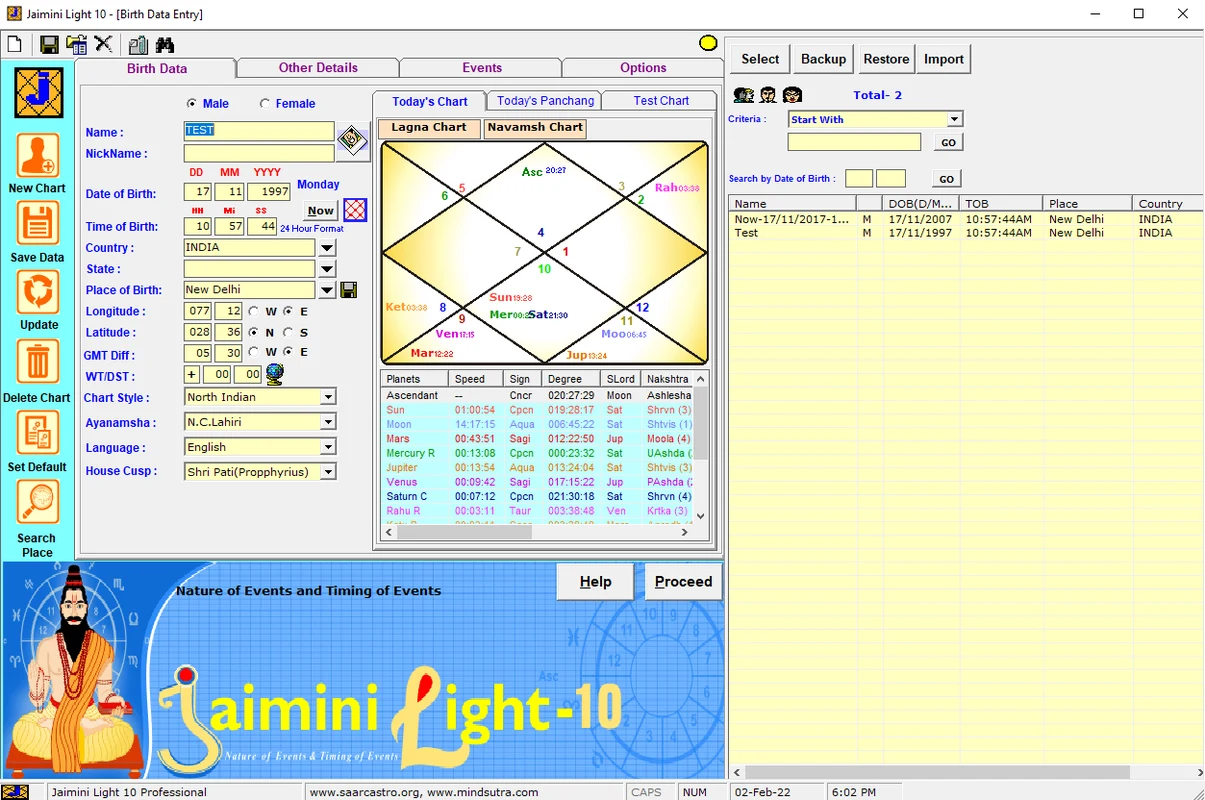Click the Update sidebar icon
The width and height of the screenshot is (1205, 800).
tap(37, 294)
